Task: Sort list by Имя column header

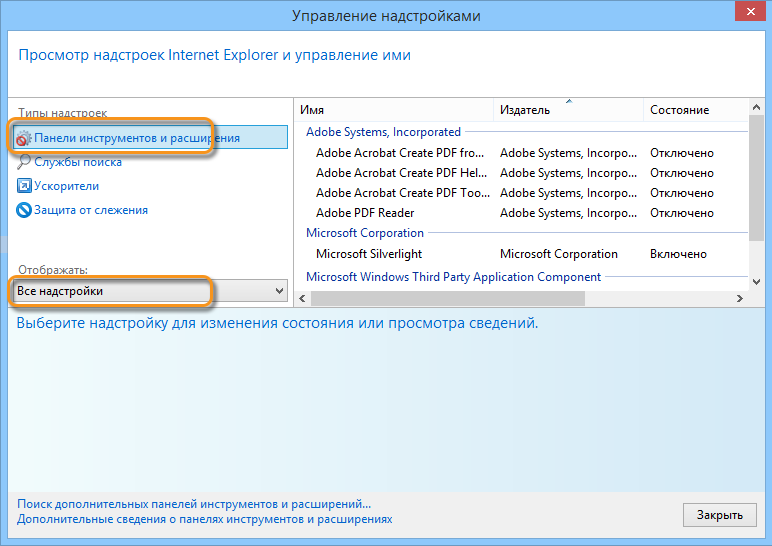Action: (x=394, y=110)
